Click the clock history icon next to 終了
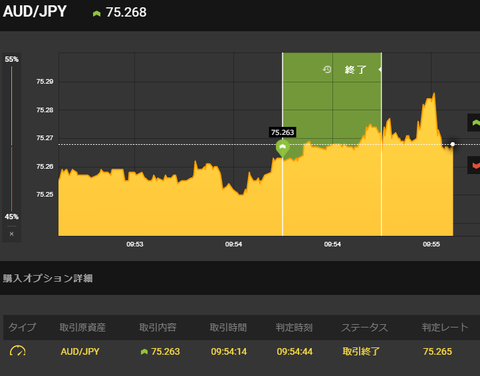Screen dimensions: 480x376 [327, 69]
